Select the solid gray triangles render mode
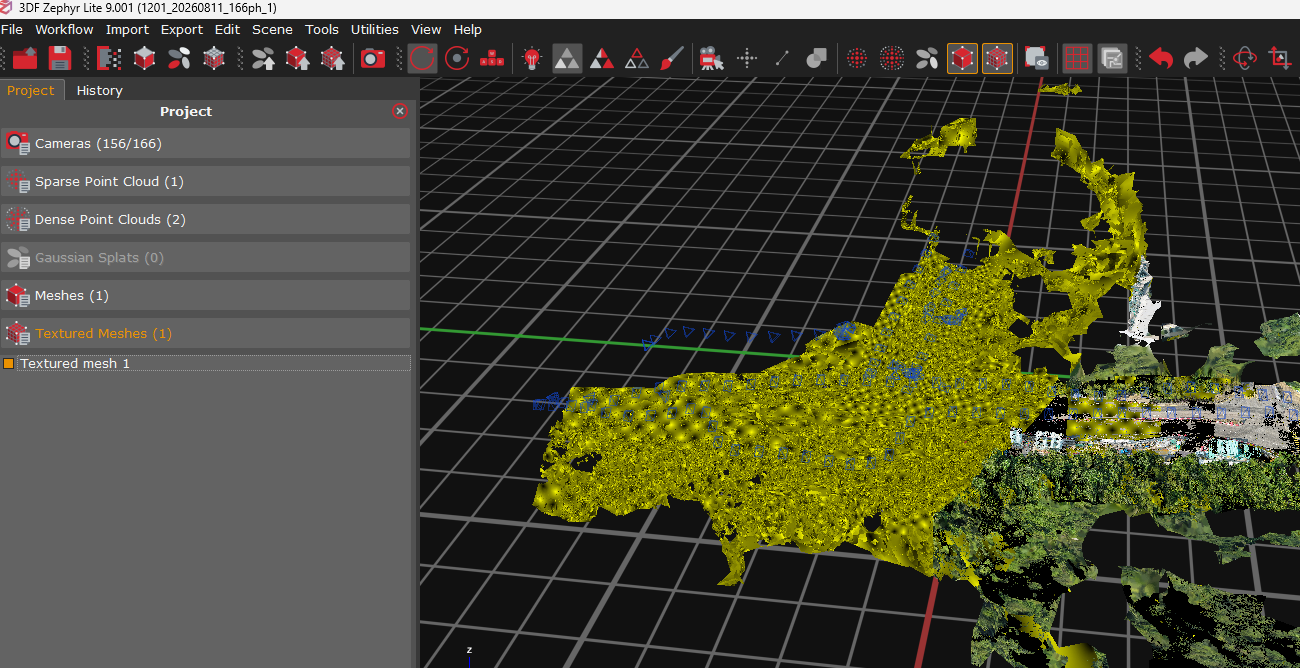The height and width of the screenshot is (668, 1300). click(567, 58)
